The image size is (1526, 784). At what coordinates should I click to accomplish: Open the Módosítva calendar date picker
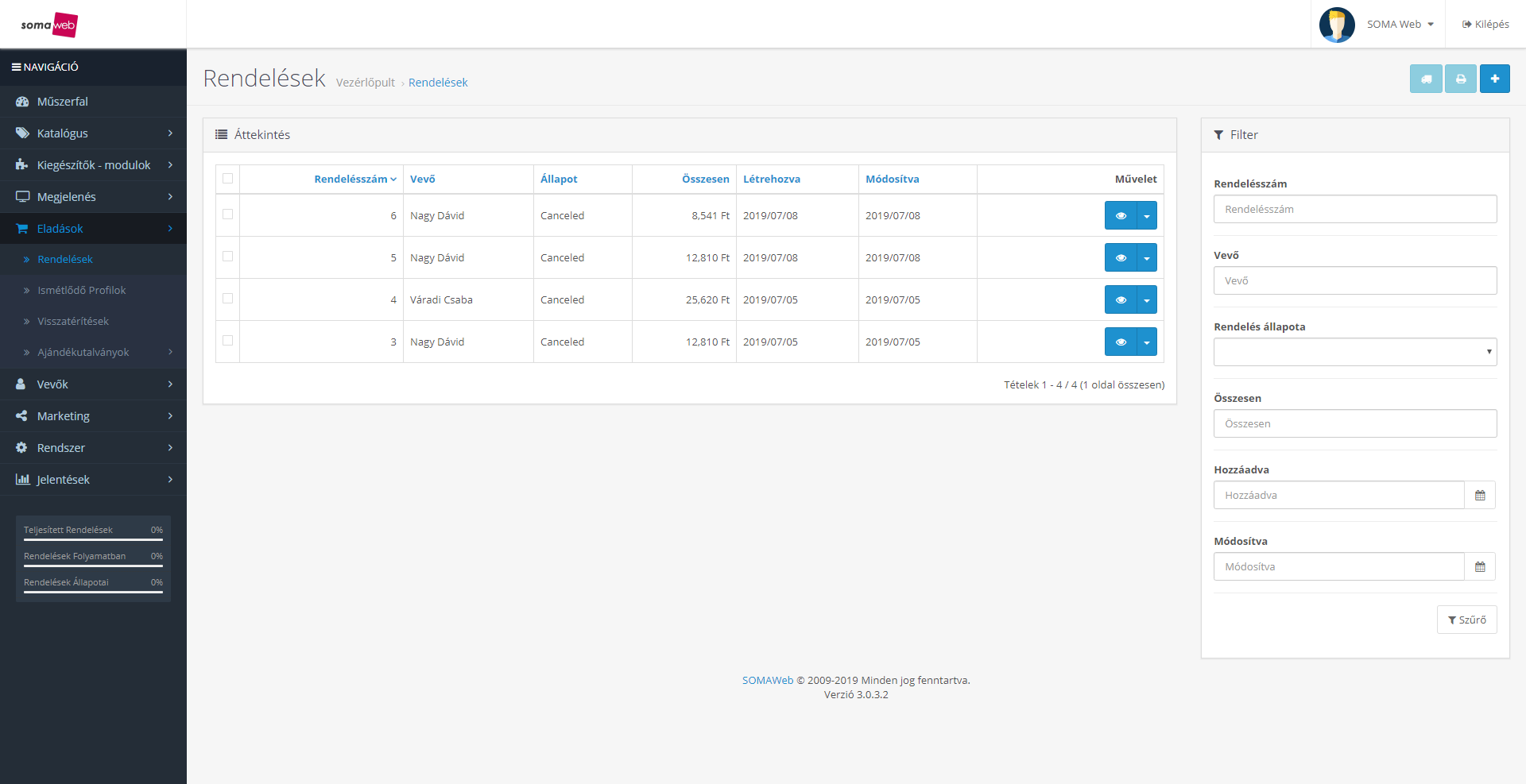(1480, 566)
